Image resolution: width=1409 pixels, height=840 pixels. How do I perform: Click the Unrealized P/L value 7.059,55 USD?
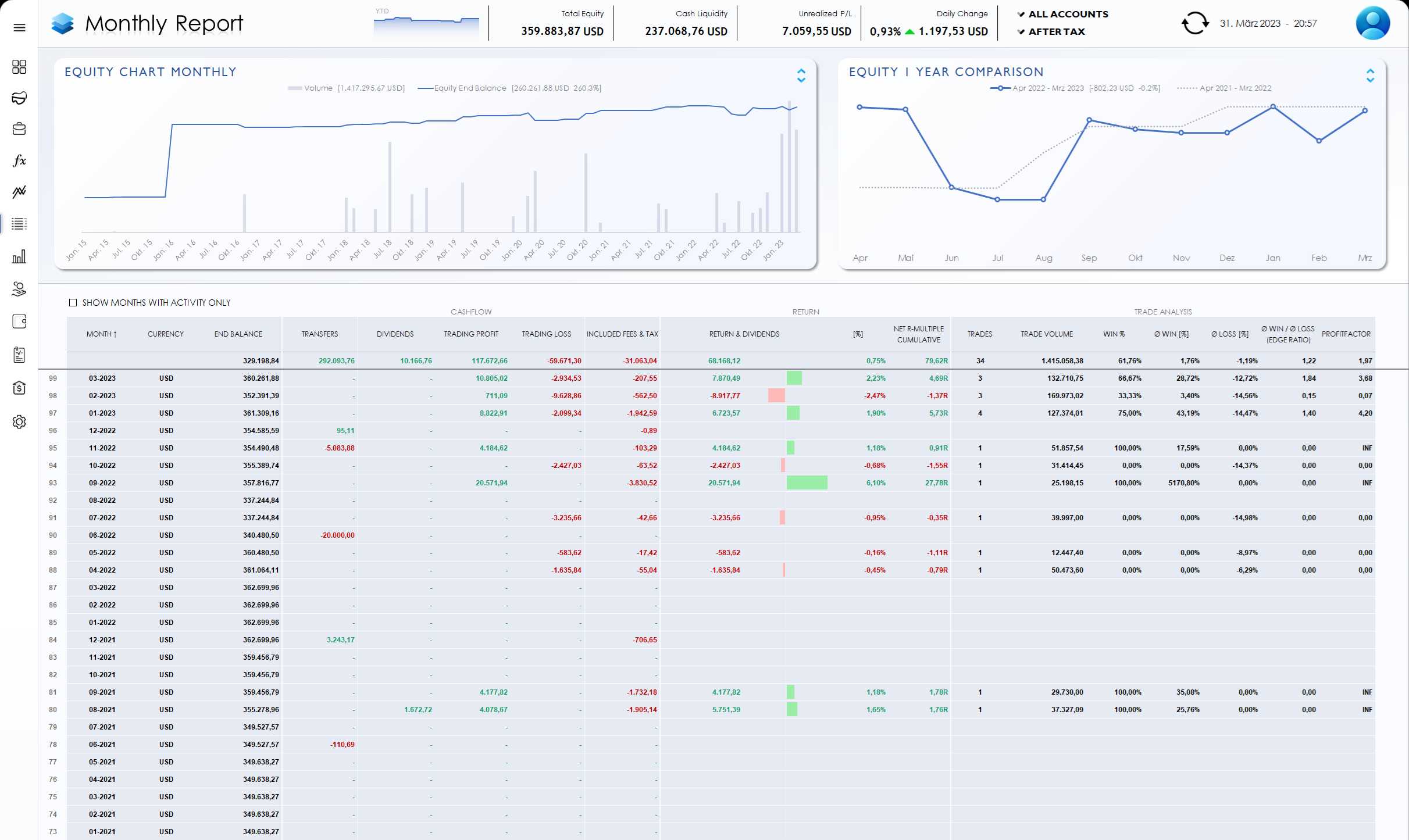coord(816,31)
